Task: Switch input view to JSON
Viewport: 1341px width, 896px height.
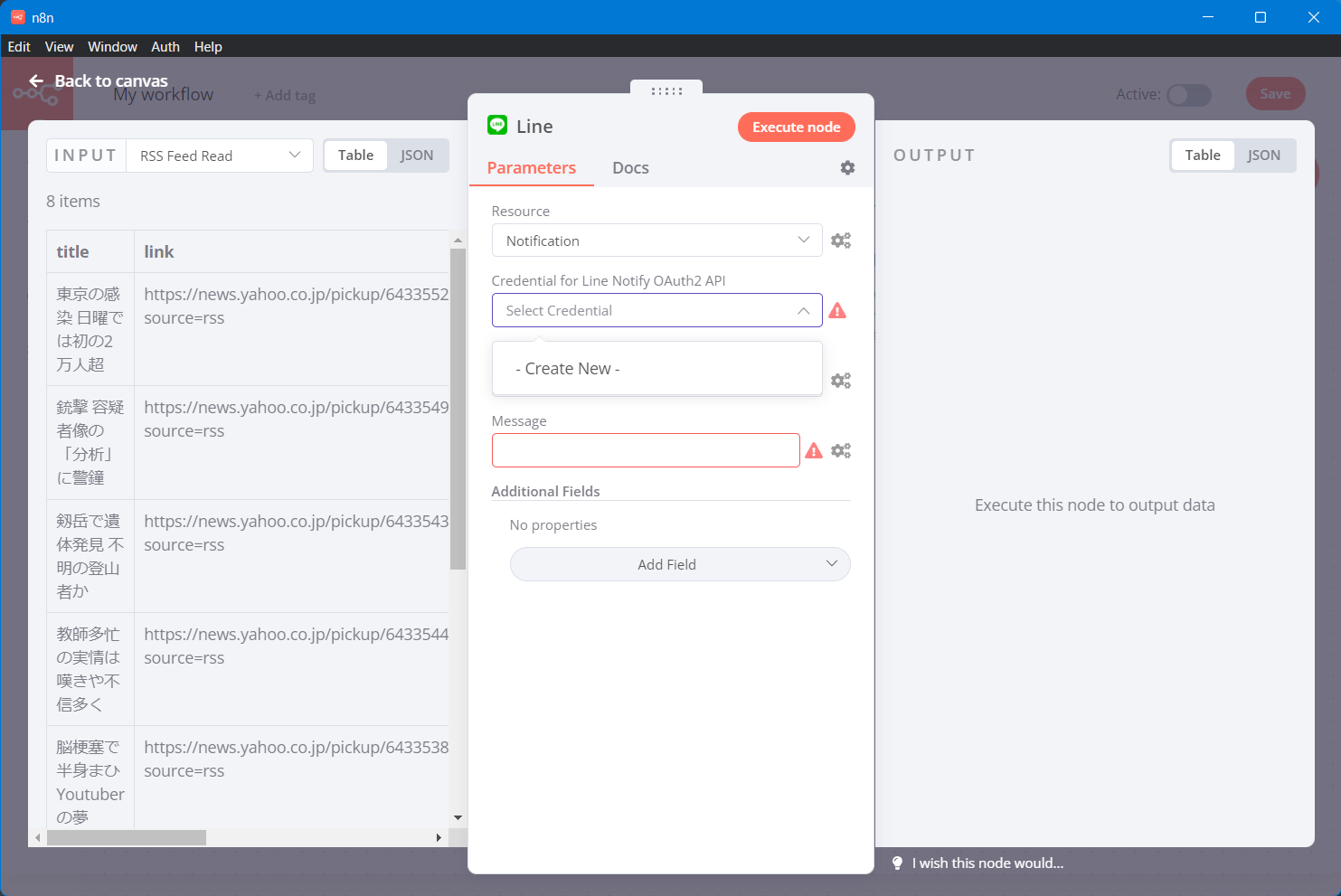Action: (x=417, y=156)
